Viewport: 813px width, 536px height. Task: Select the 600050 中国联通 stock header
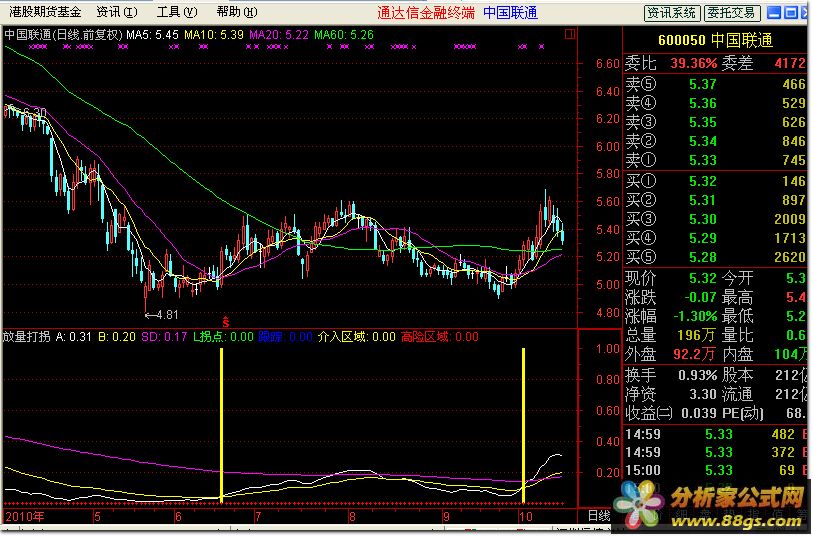tap(715, 40)
